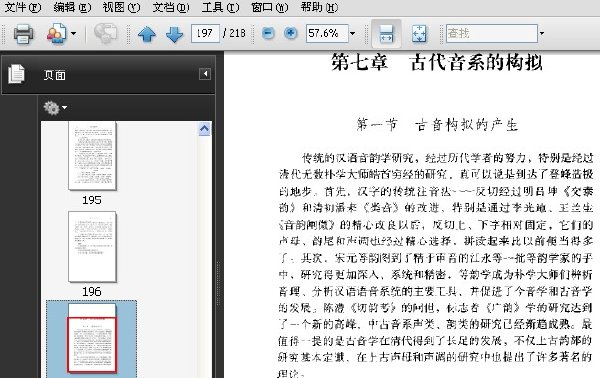
Task: Select page 195 thumbnail
Action: pos(92,156)
